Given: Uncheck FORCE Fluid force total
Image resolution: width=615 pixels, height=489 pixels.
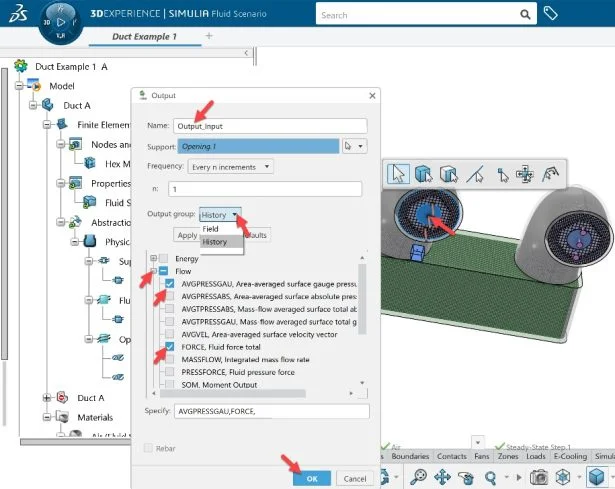Looking at the screenshot, I should coord(169,346).
